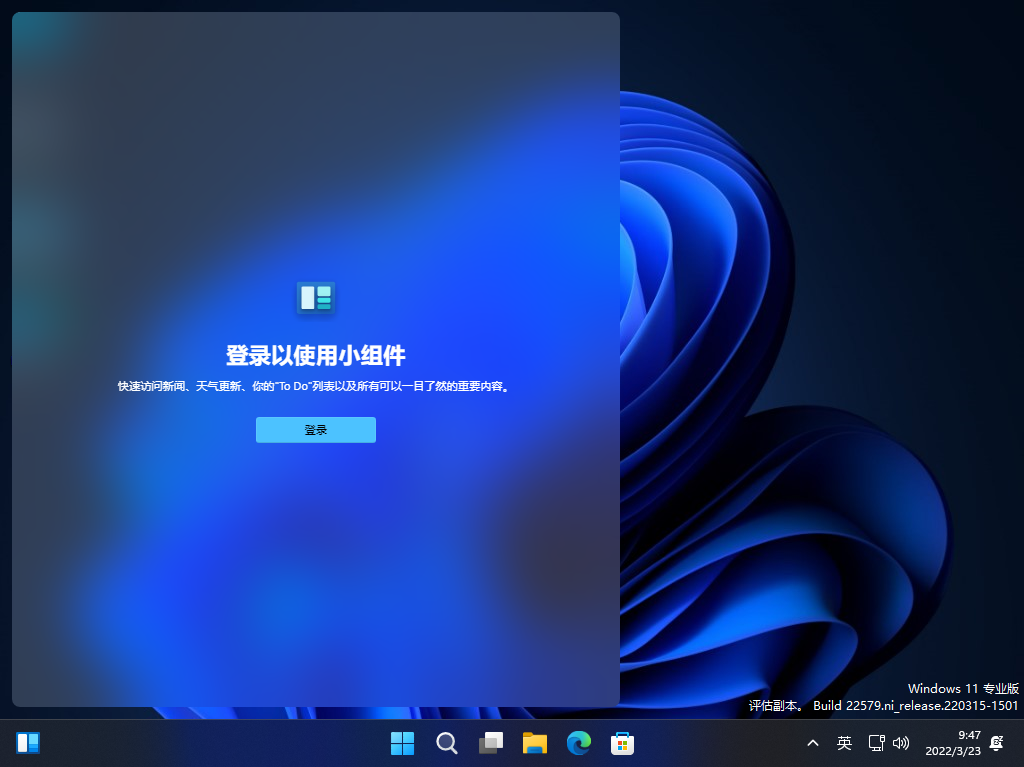Click the Widgets icon in the taskbar corner

[27, 742]
